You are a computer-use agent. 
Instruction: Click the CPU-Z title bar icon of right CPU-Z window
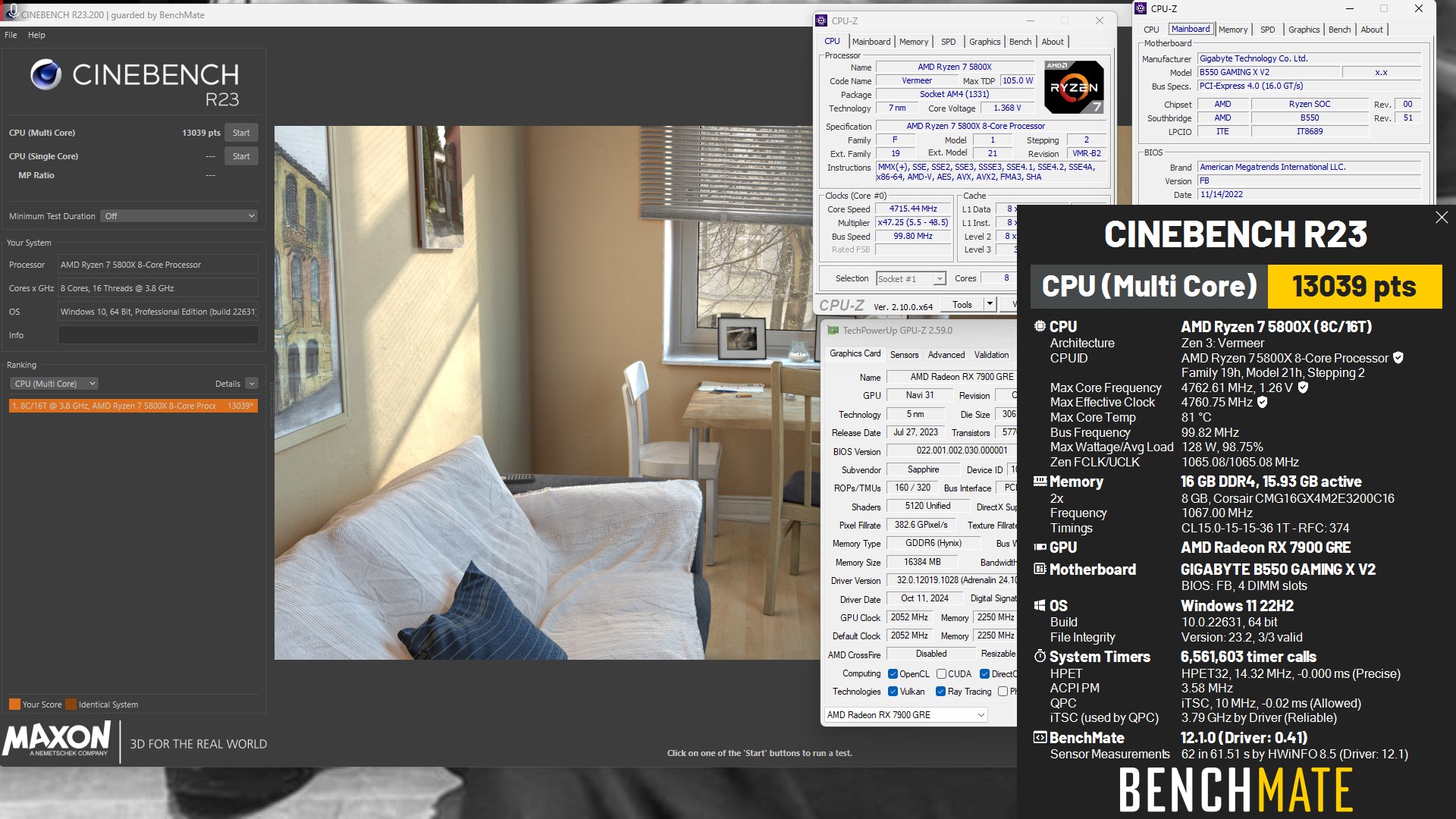coord(1141,8)
